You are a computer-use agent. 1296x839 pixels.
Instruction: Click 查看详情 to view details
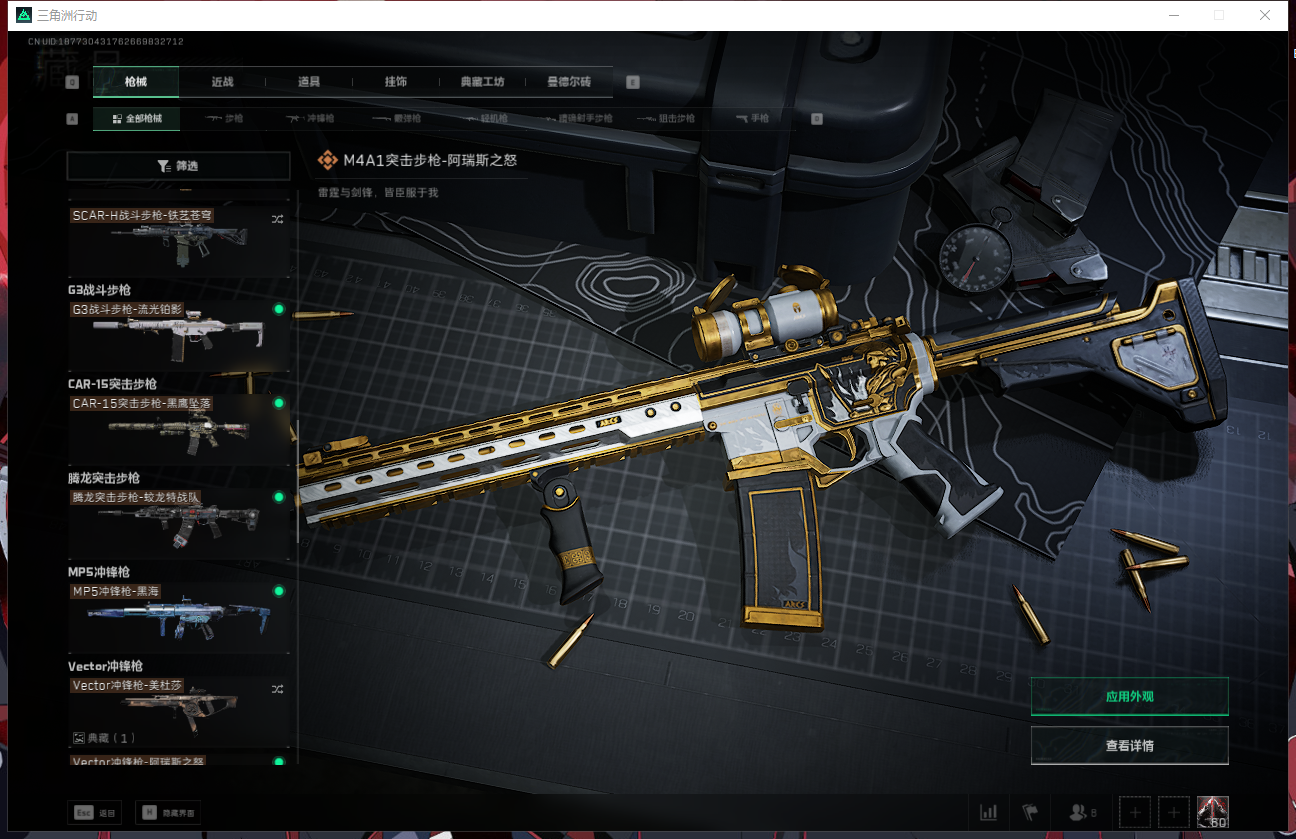click(1129, 745)
